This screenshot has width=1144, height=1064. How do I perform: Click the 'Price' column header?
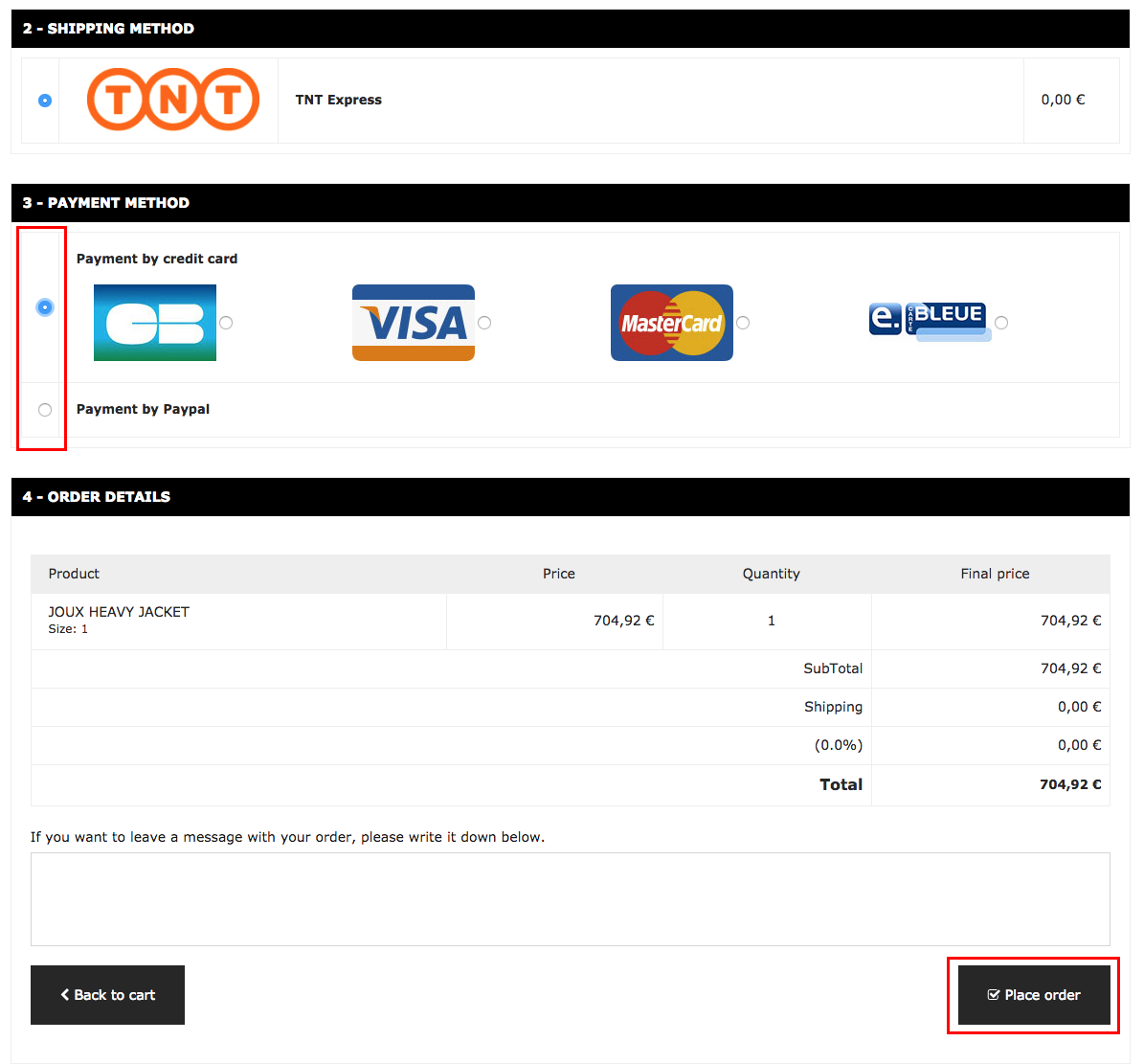pyautogui.click(x=559, y=574)
